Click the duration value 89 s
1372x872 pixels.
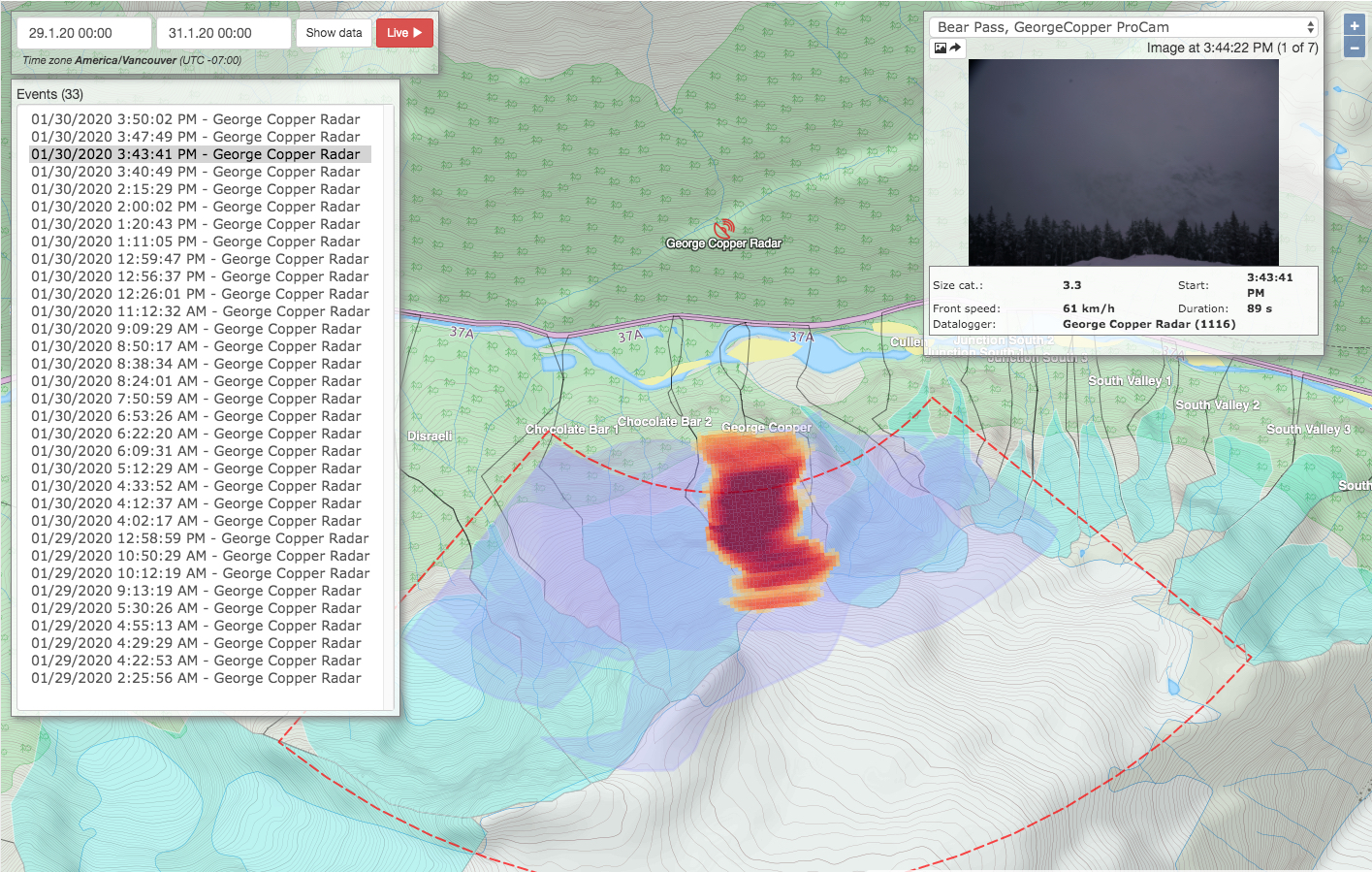tap(1260, 308)
